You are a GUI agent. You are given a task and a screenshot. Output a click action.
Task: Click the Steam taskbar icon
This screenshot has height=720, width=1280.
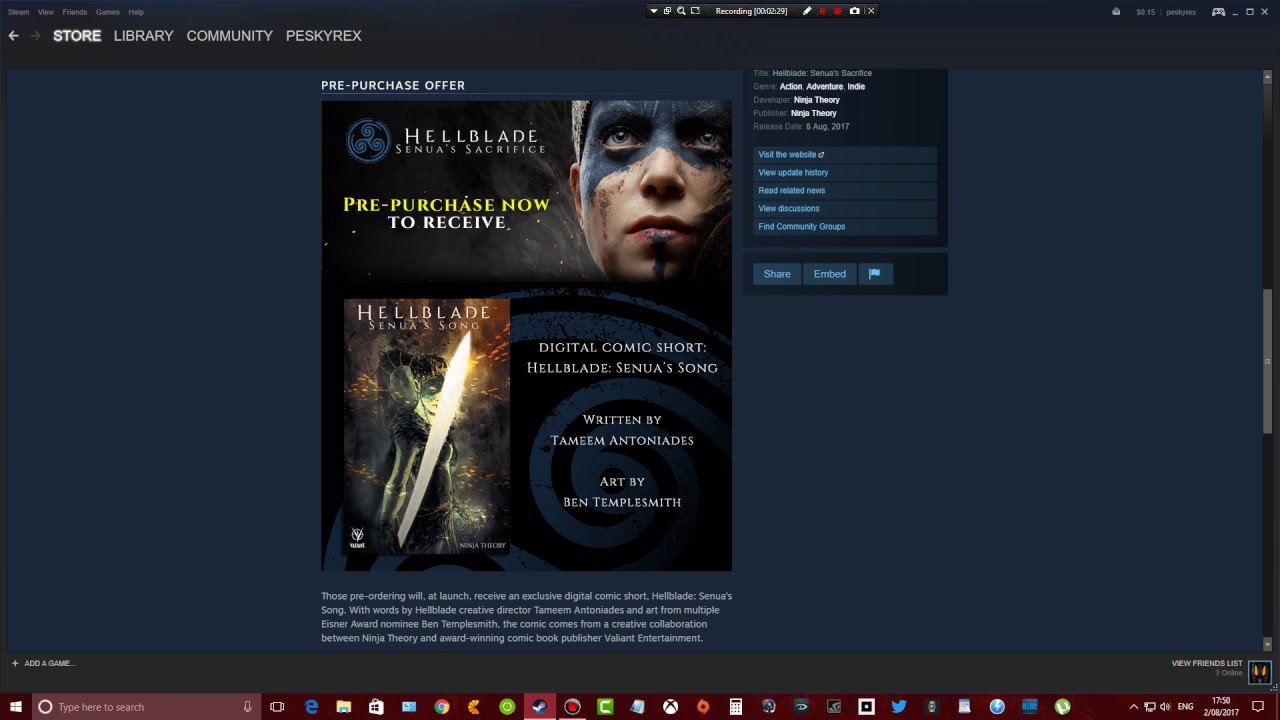tap(539, 707)
